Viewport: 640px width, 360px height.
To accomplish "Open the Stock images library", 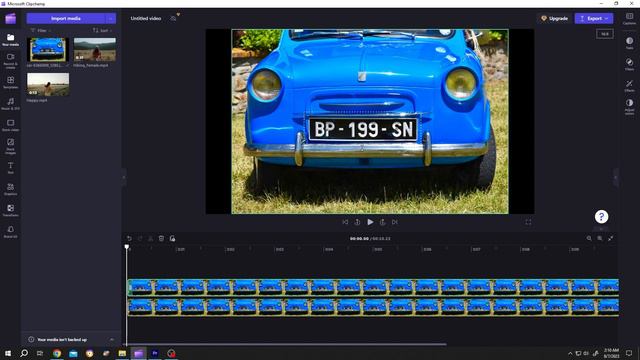I will click(x=11, y=146).
